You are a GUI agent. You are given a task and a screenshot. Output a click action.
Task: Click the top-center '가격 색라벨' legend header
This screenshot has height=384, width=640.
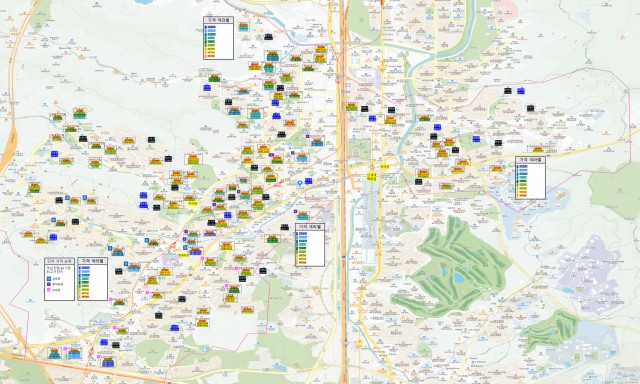coord(218,20)
